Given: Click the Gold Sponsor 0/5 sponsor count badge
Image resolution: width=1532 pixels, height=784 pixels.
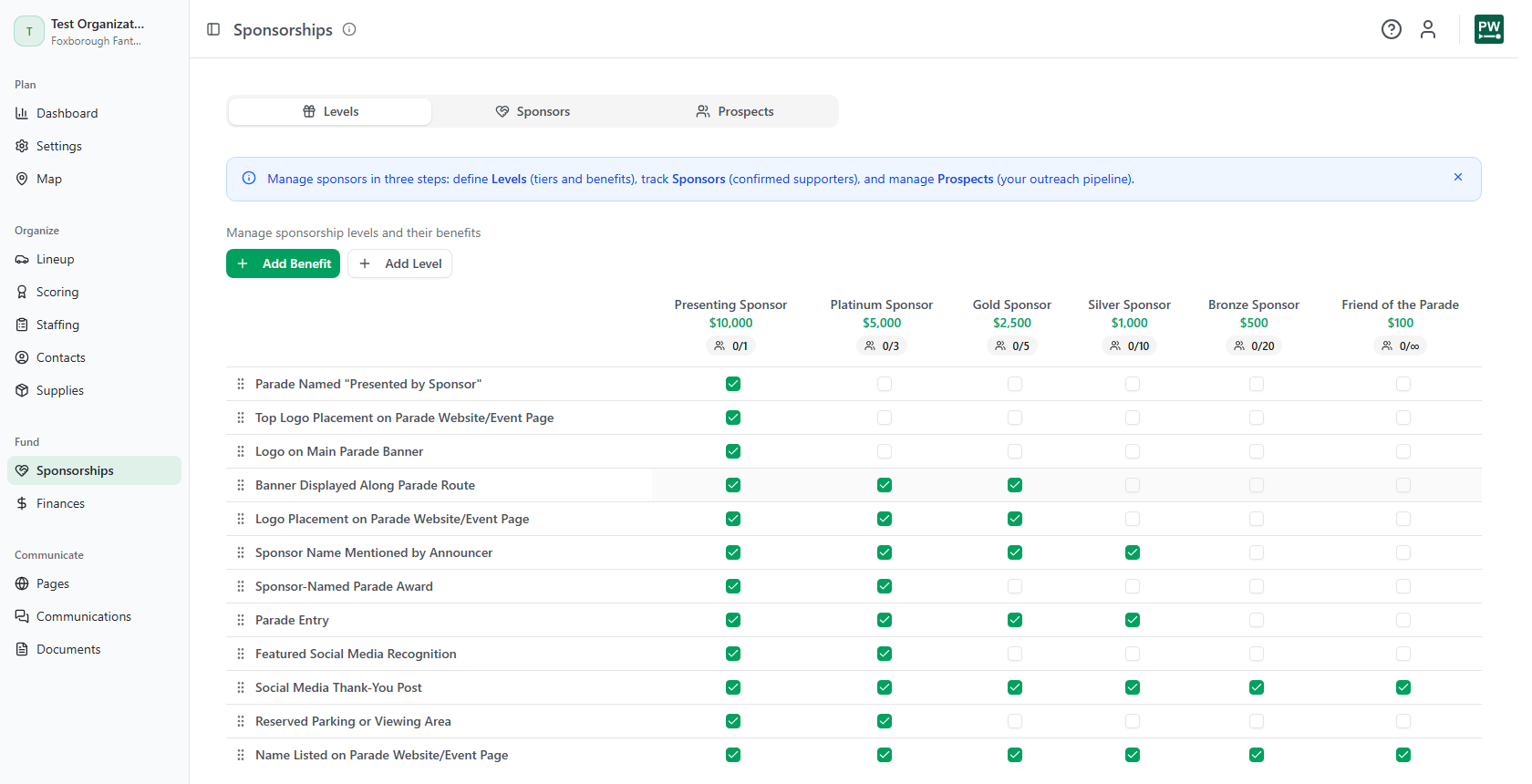Looking at the screenshot, I should point(1012,346).
